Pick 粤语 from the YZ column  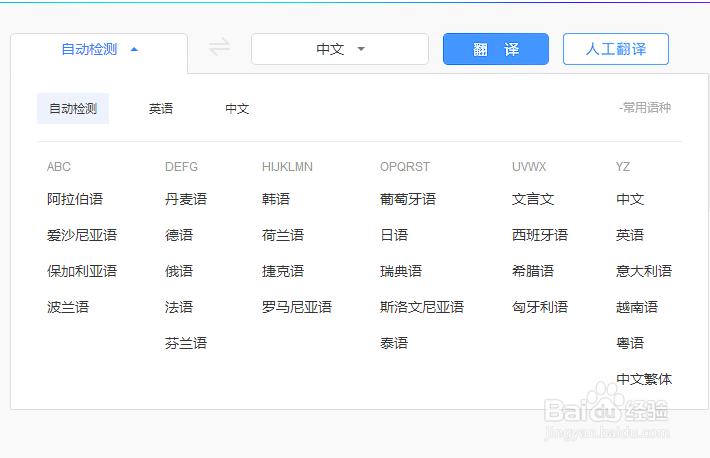(x=630, y=343)
